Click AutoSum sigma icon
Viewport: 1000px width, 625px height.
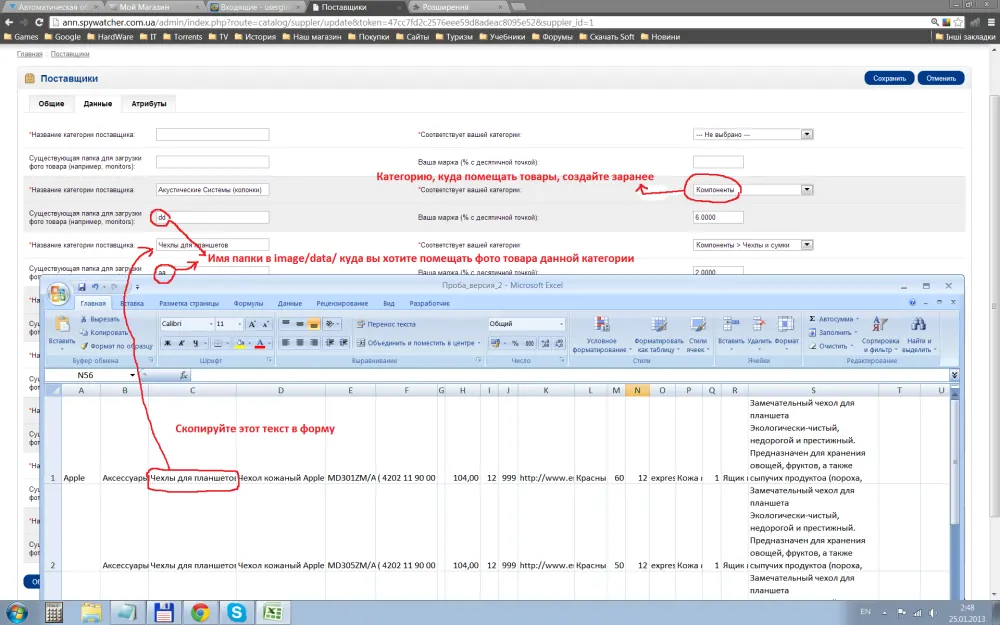812,319
